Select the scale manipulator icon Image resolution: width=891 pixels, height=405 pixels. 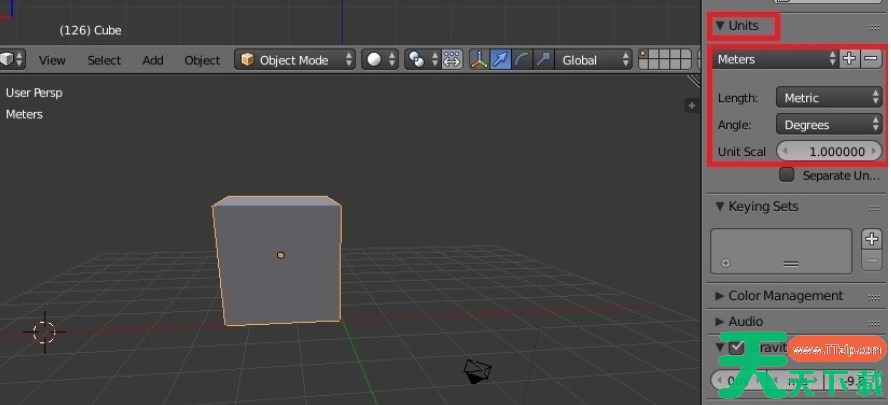[x=543, y=60]
